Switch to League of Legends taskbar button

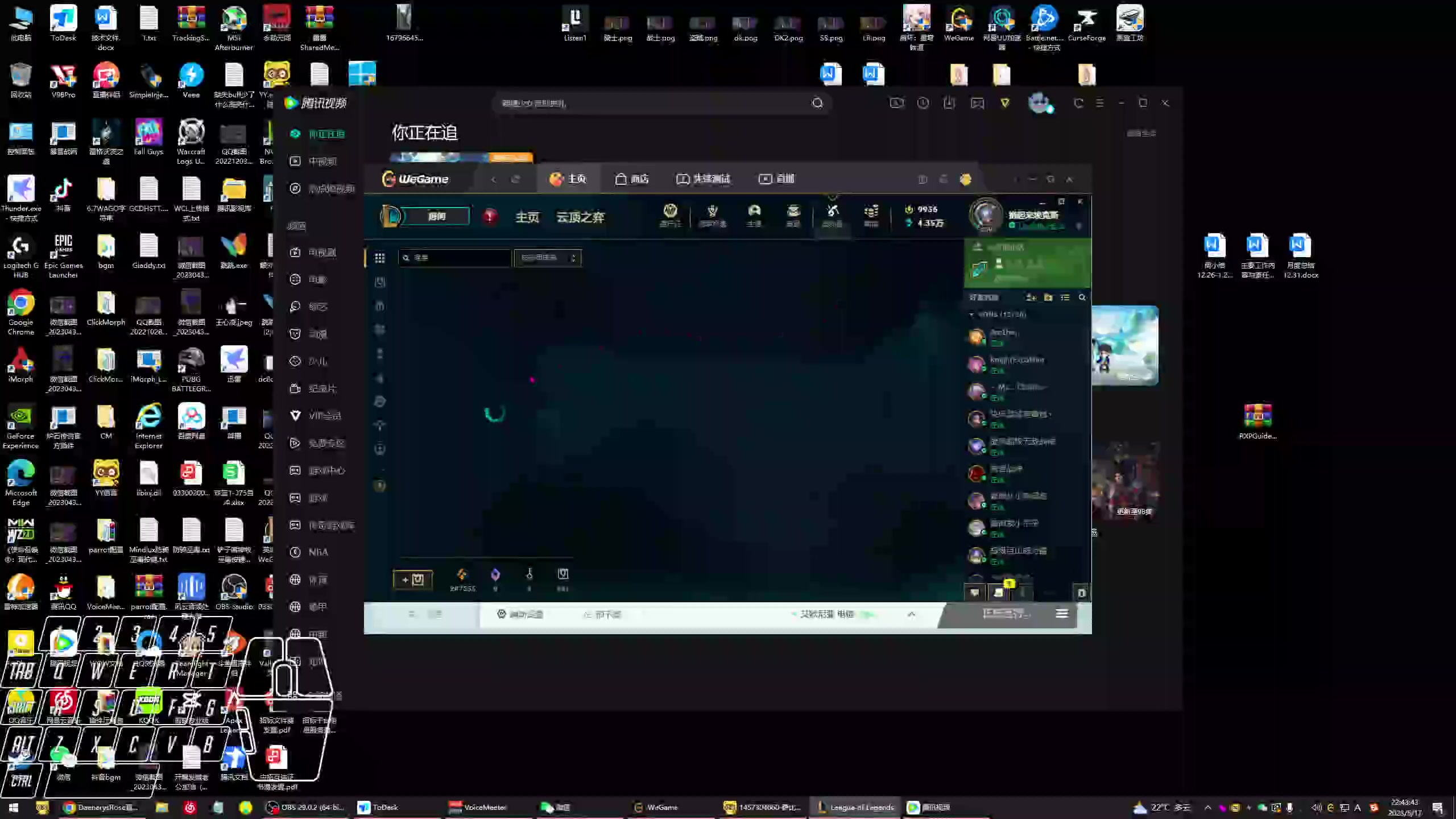(x=856, y=807)
